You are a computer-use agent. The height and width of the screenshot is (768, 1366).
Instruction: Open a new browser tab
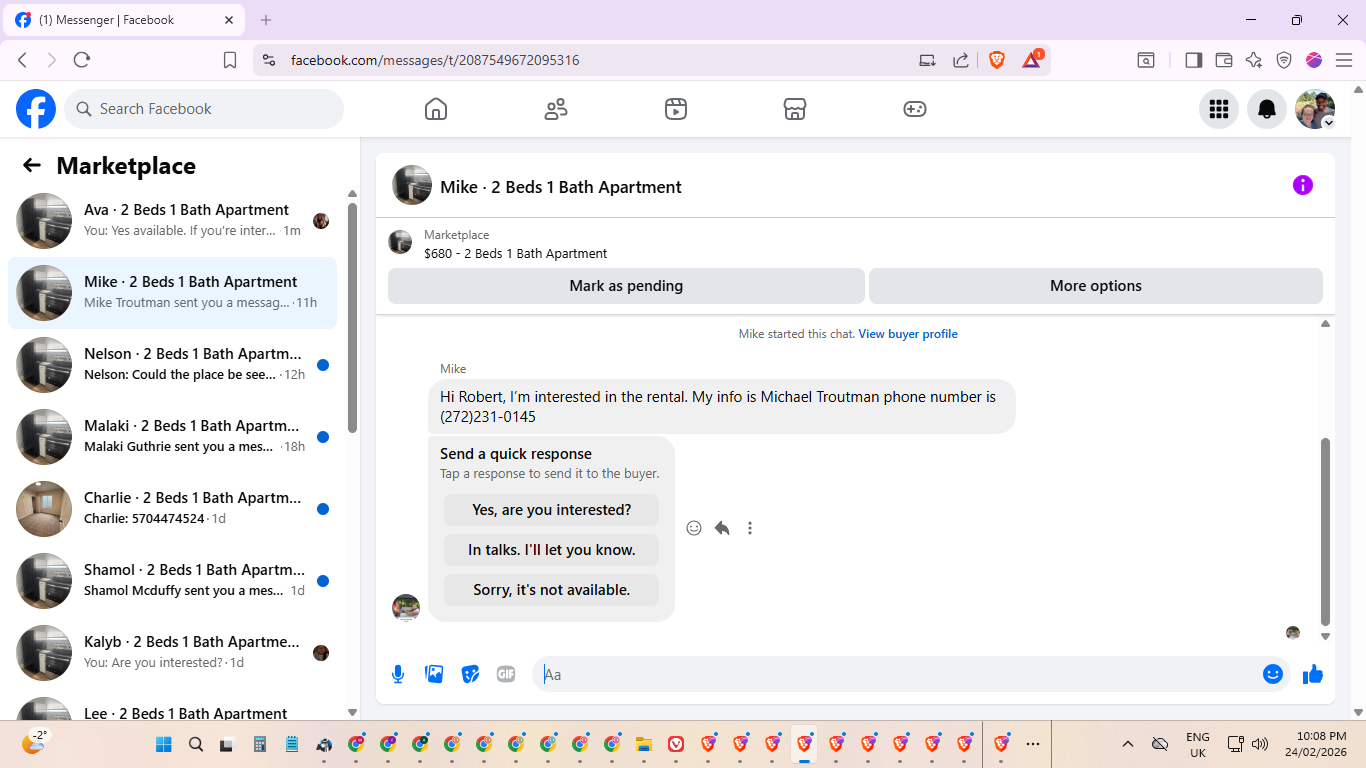coord(266,20)
